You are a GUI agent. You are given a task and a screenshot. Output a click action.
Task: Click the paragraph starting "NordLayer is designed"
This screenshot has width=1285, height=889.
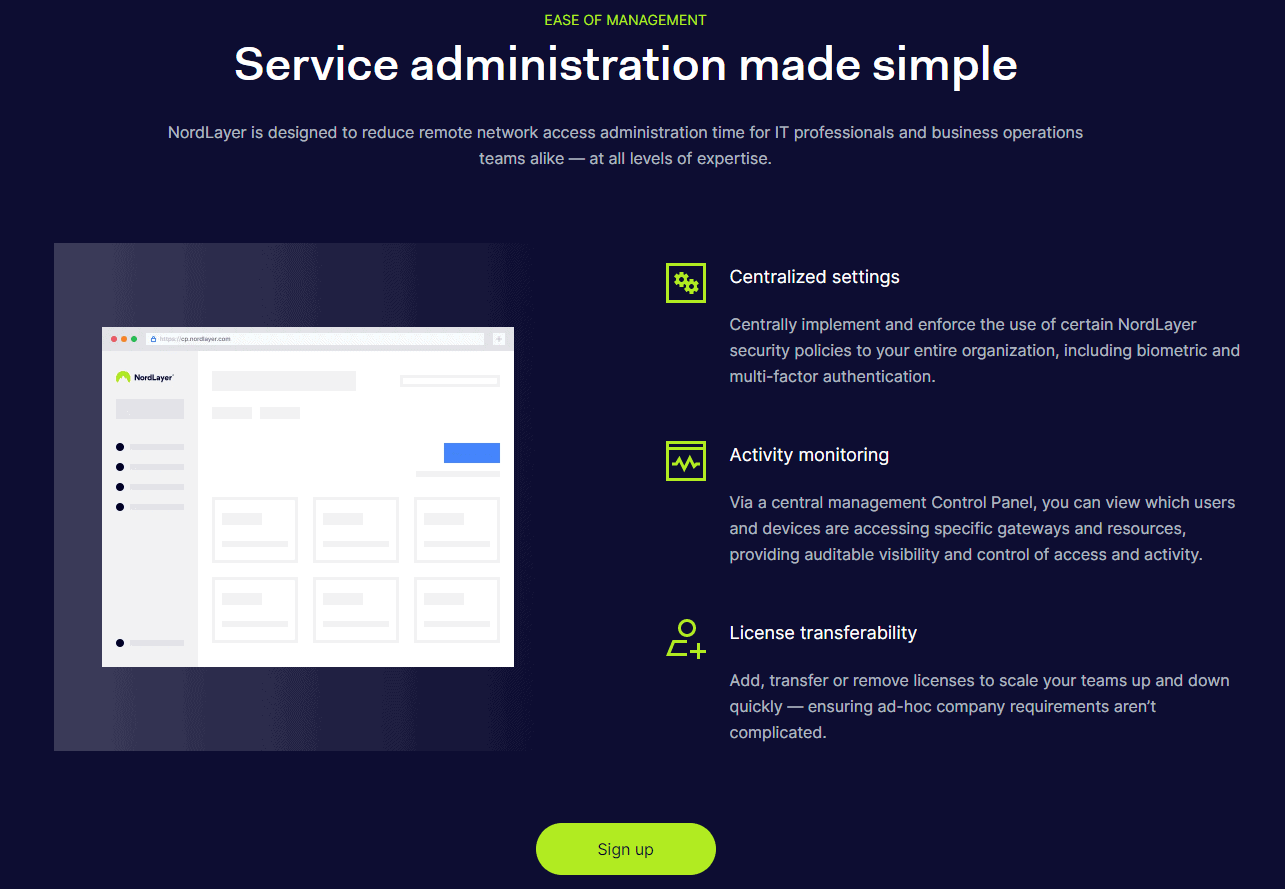pyautogui.click(x=626, y=145)
